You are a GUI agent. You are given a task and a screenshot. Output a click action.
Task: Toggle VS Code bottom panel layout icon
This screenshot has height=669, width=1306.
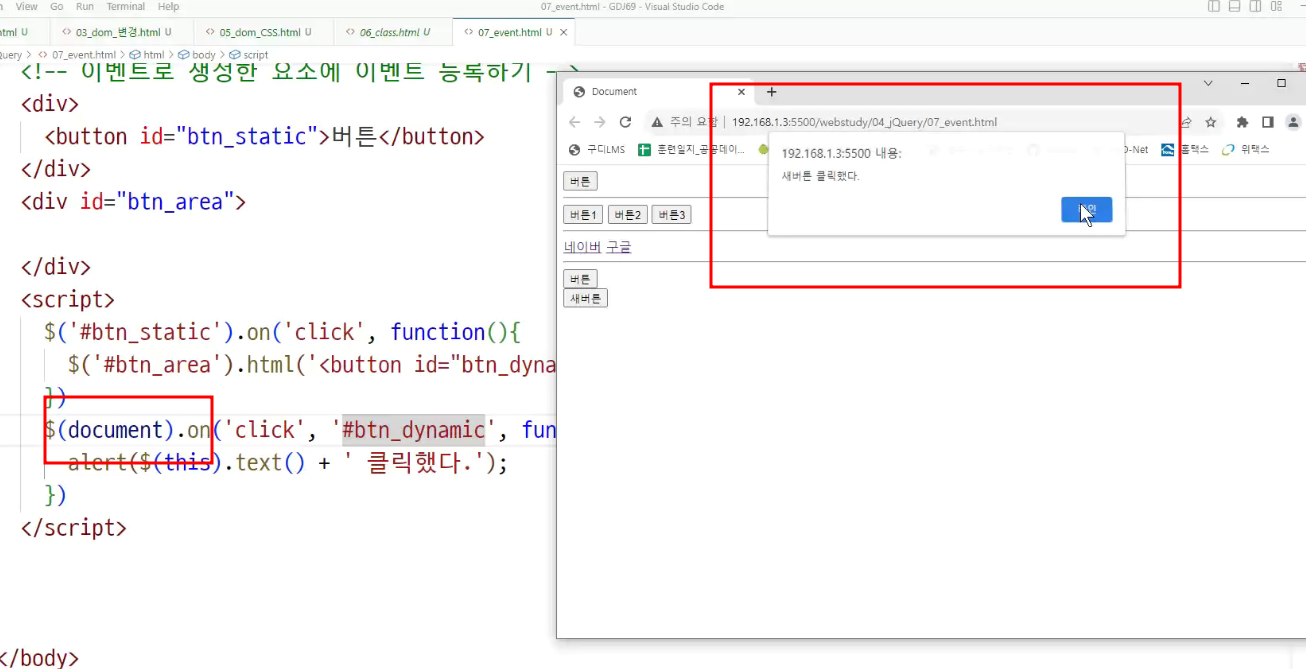[1234, 6]
